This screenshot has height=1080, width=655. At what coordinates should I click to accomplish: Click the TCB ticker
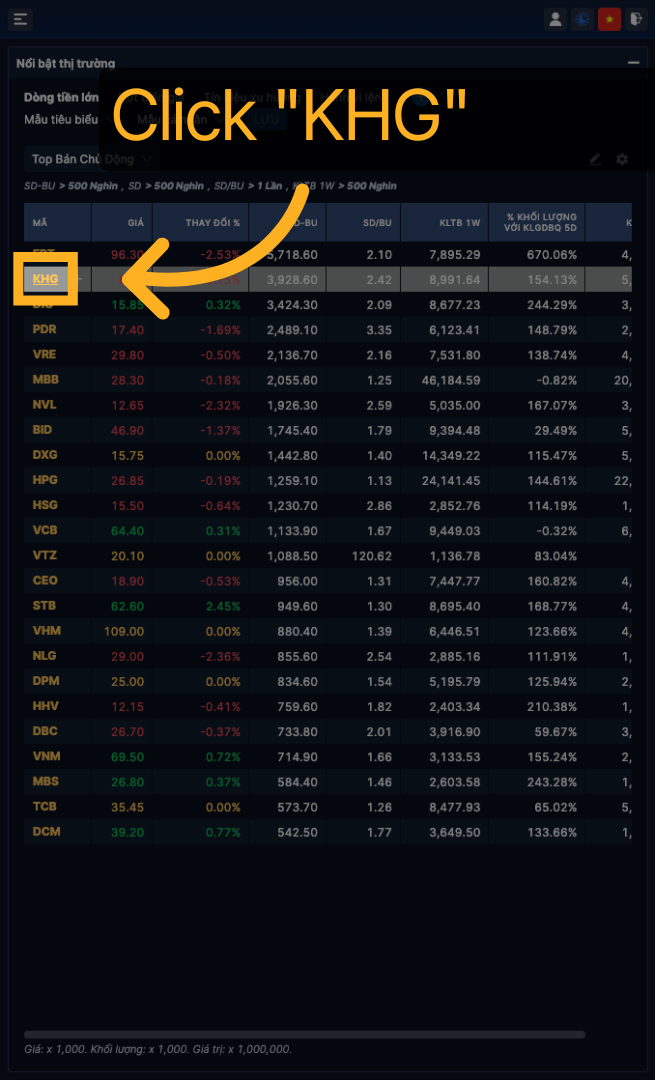[x=45, y=807]
